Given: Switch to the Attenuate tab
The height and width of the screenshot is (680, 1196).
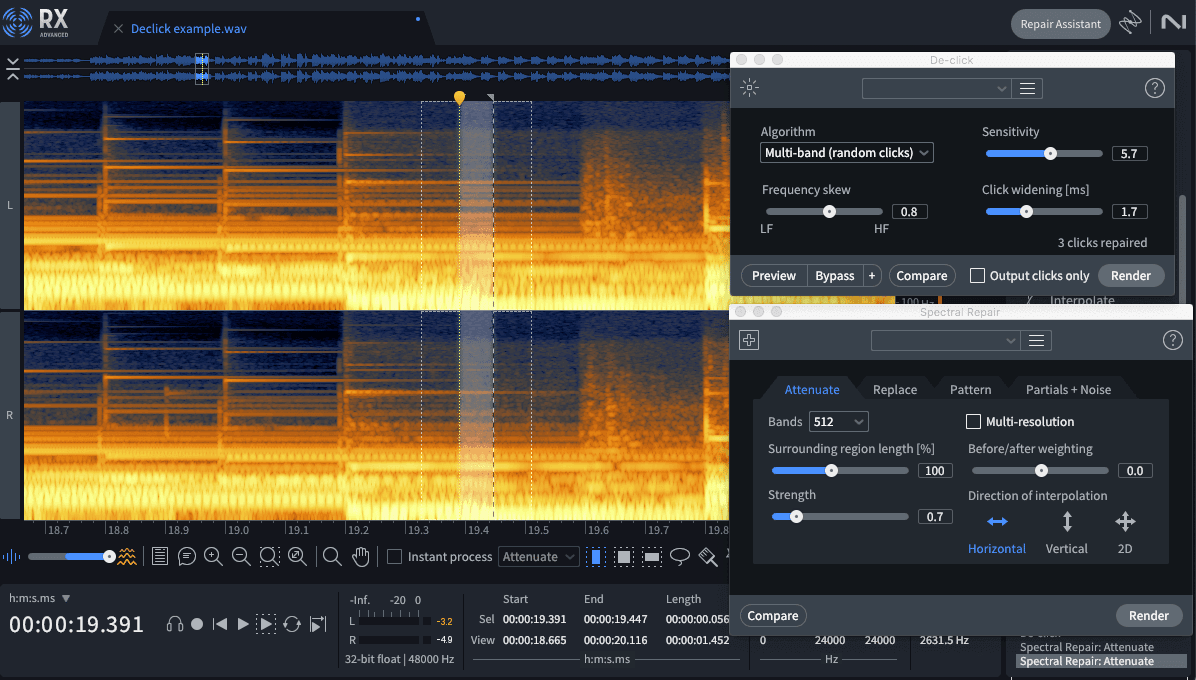Looking at the screenshot, I should click(812, 389).
